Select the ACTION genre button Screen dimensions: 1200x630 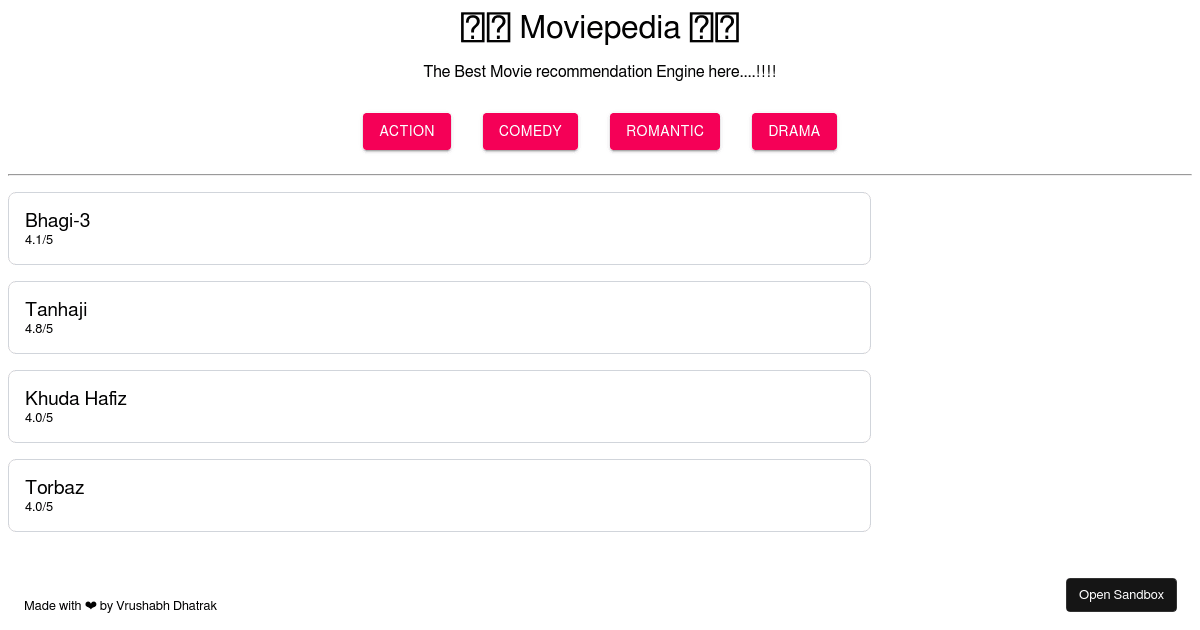coord(407,131)
